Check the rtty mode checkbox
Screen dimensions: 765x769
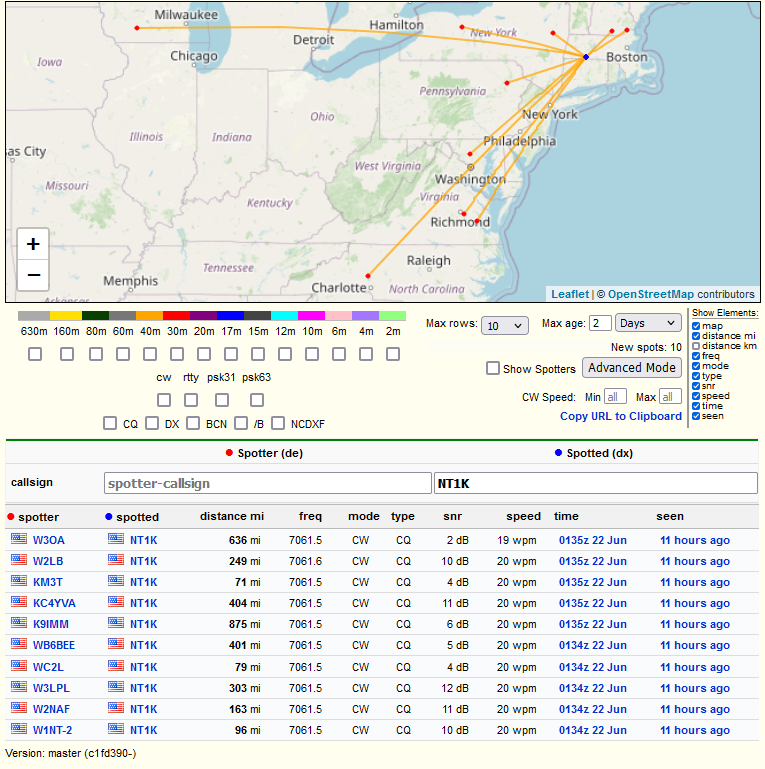point(191,400)
